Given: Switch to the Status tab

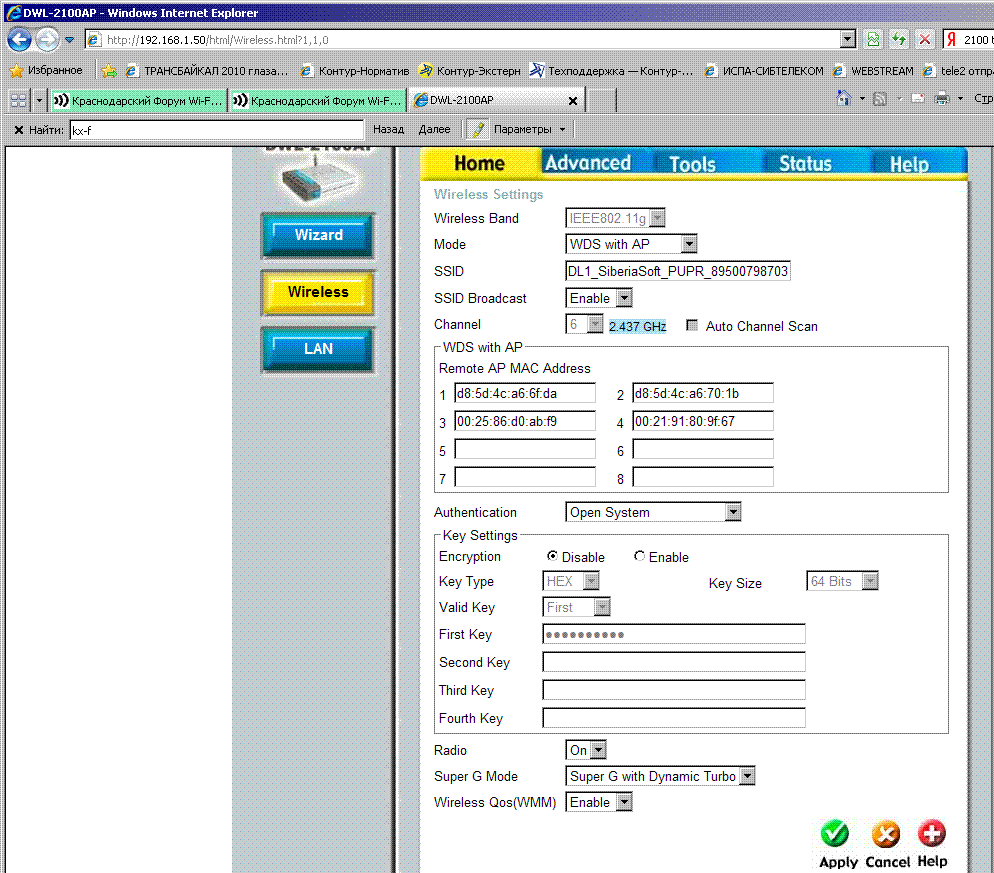Looking at the screenshot, I should pyautogui.click(x=805, y=164).
